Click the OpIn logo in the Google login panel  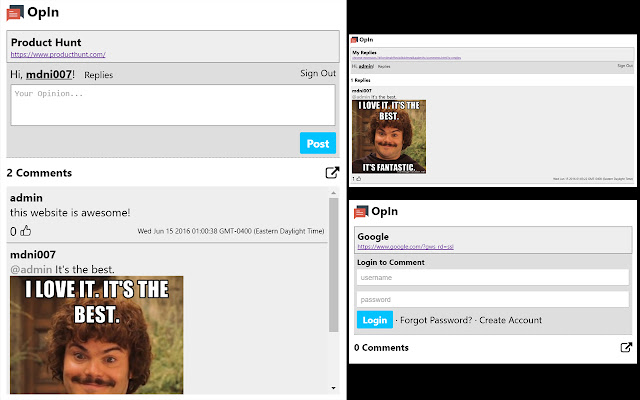tap(376, 212)
